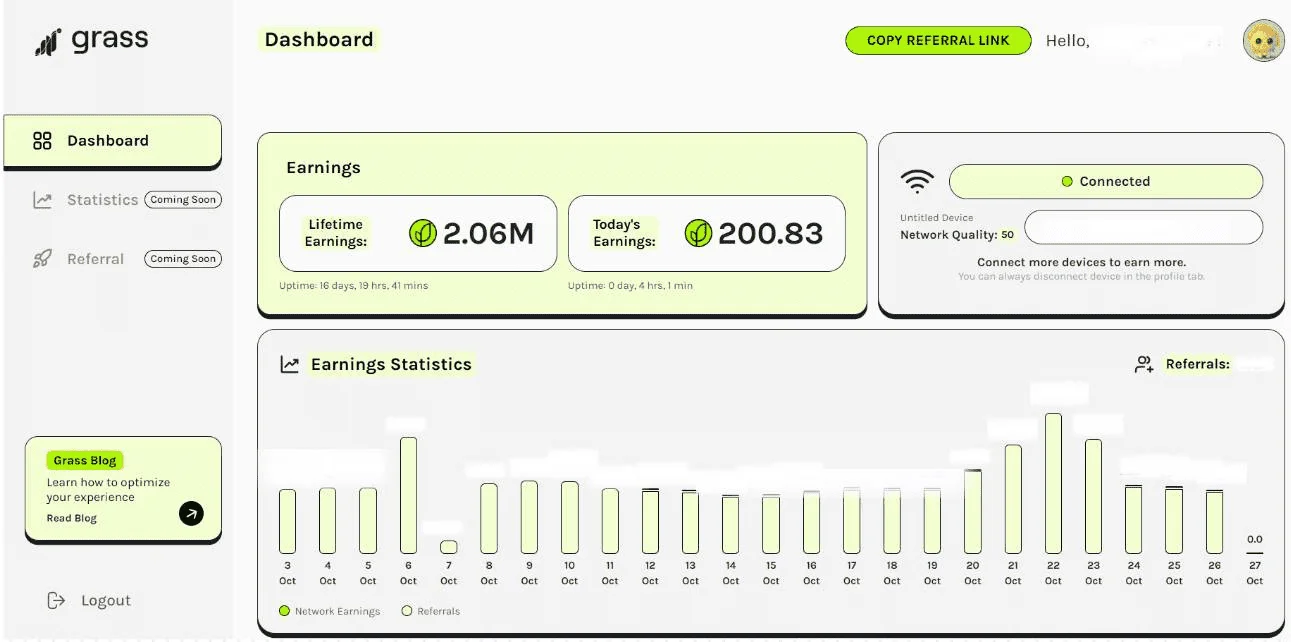1291x642 pixels.
Task: Click the Grass Blog title tag
Action: click(x=85, y=461)
